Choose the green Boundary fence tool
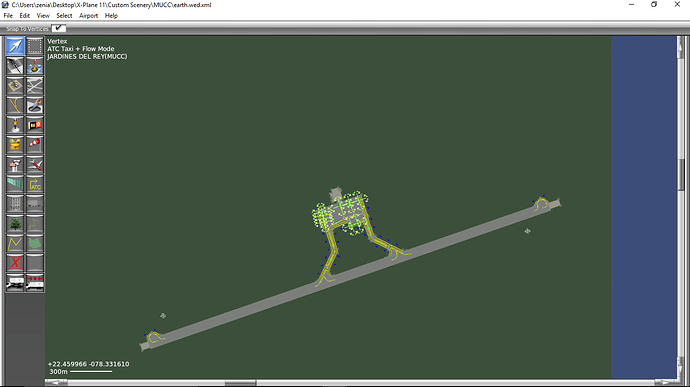 click(15, 184)
